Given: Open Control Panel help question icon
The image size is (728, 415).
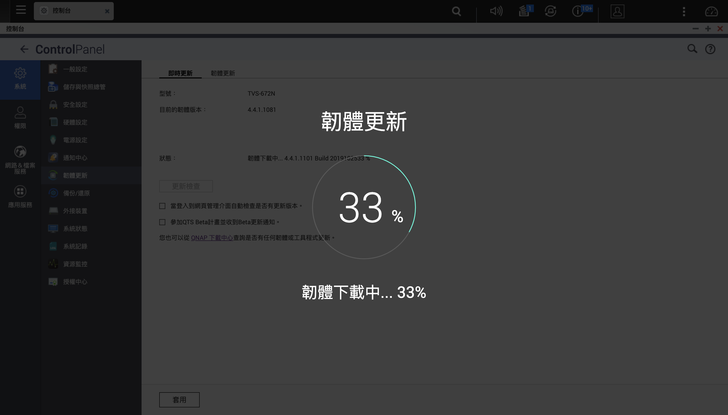Looking at the screenshot, I should pyautogui.click(x=710, y=49).
